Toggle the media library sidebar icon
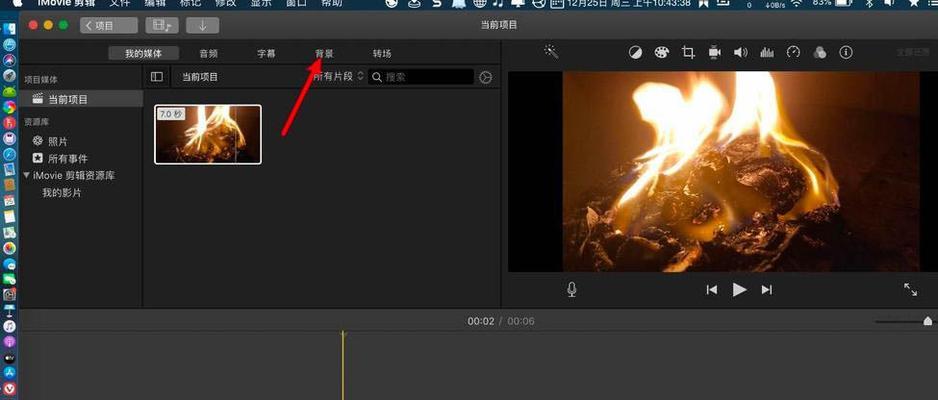 point(157,77)
